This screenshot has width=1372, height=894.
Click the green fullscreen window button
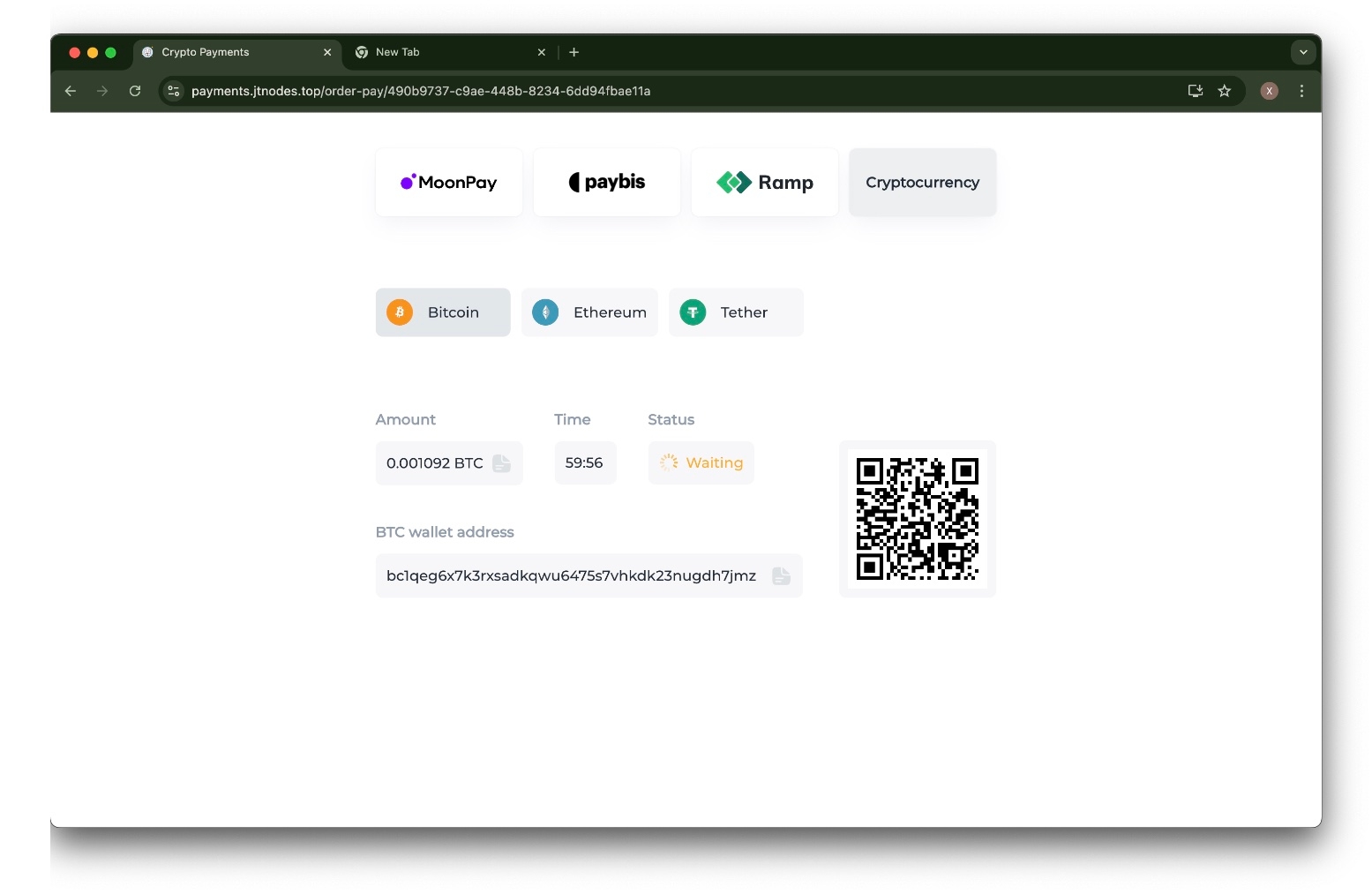pos(110,53)
